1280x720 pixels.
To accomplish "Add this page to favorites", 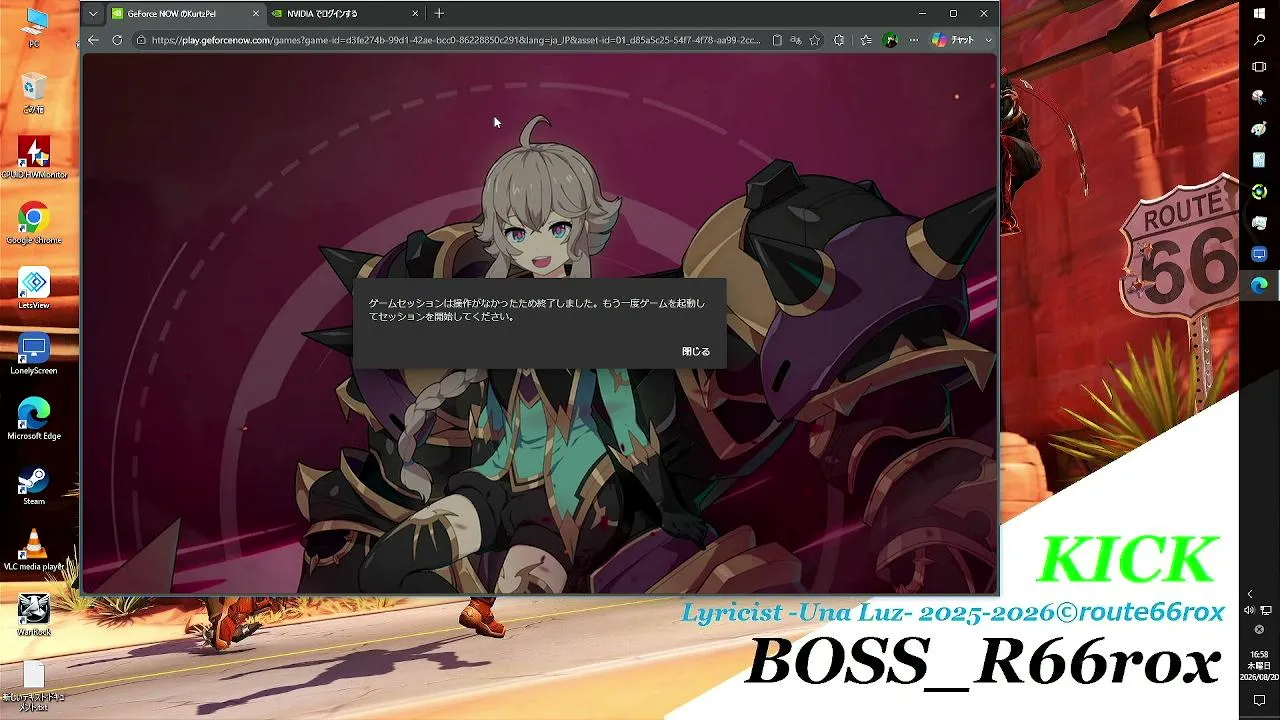I will point(815,40).
